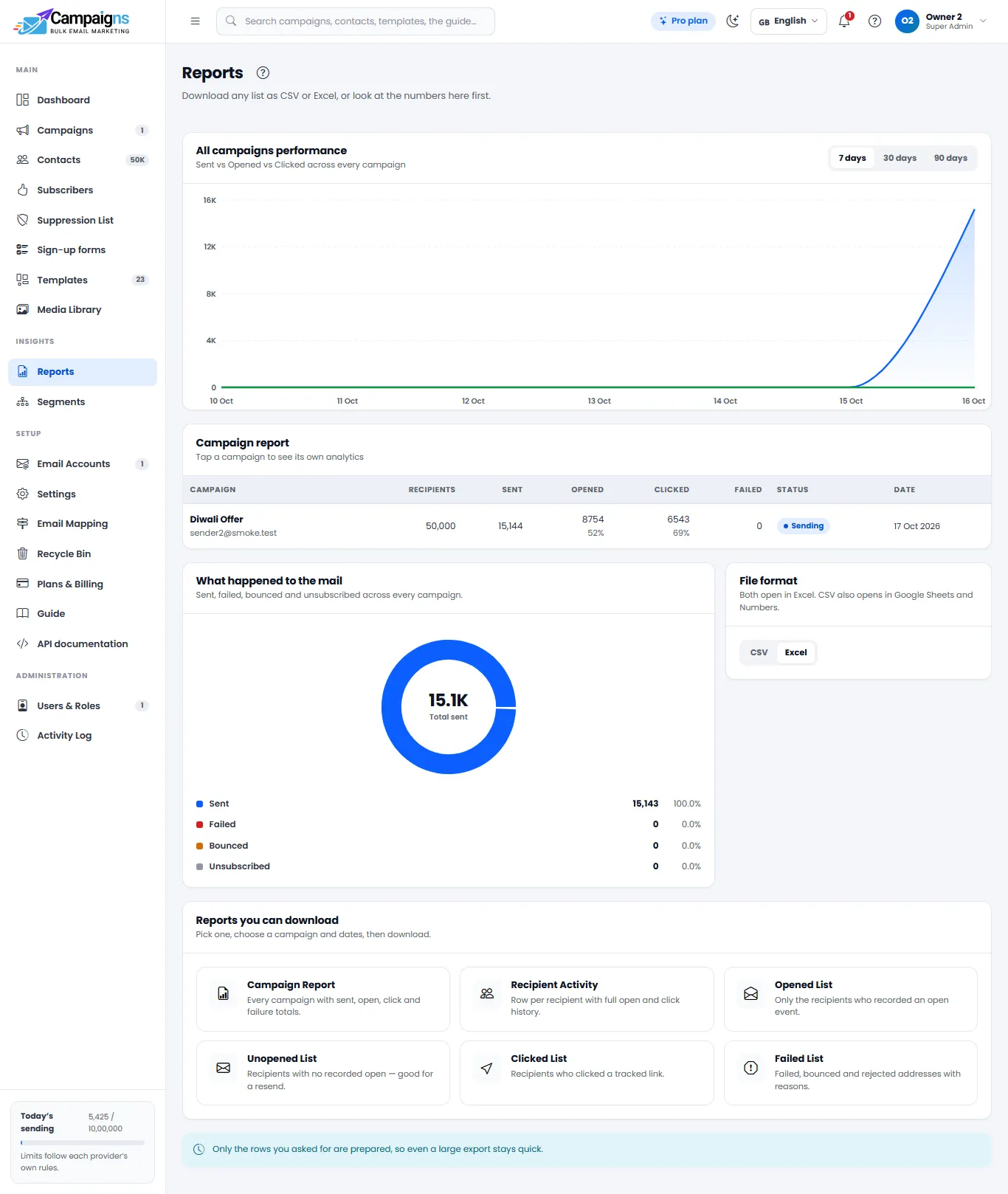This screenshot has height=1194, width=1008.
Task: Open Users & Roles page
Action: click(83, 706)
